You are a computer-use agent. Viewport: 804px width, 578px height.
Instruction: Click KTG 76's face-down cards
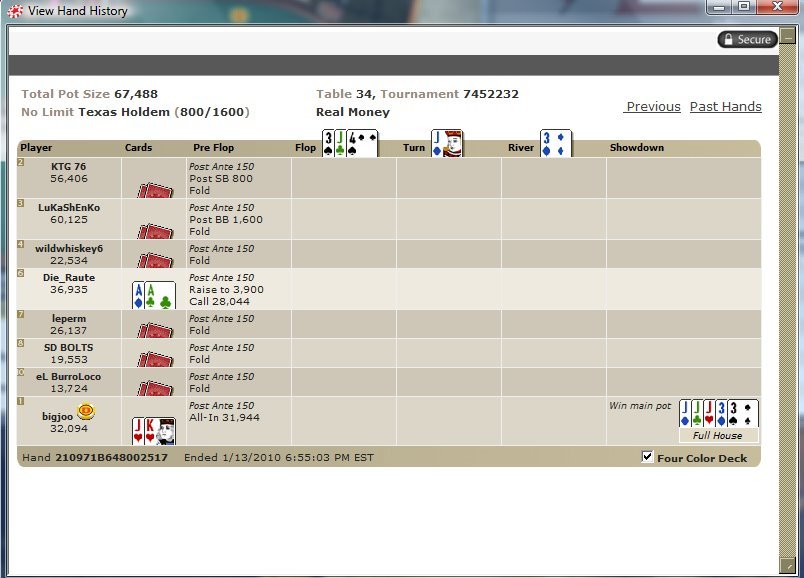[154, 189]
